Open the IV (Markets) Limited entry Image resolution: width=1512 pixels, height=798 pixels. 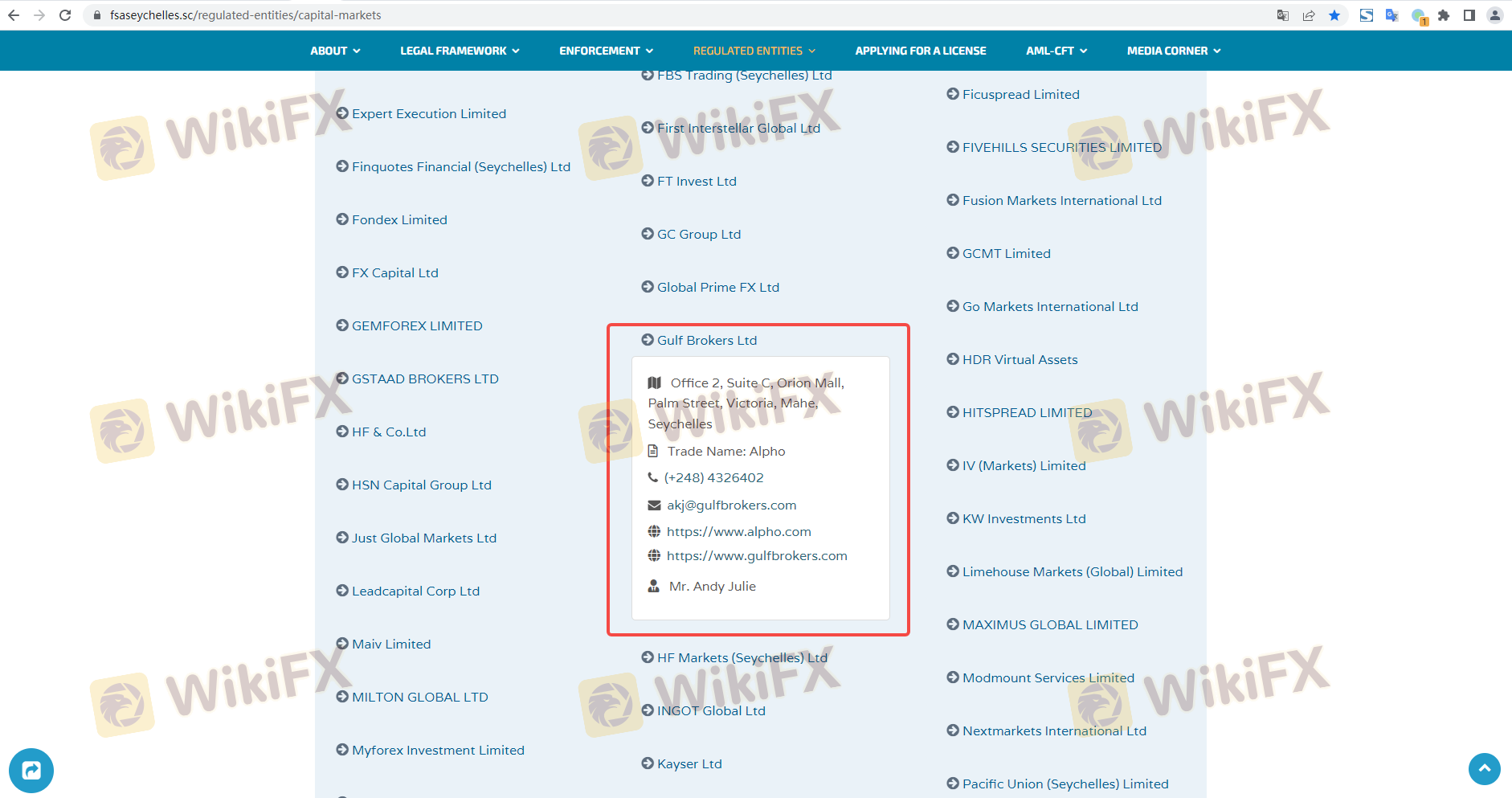click(1024, 465)
